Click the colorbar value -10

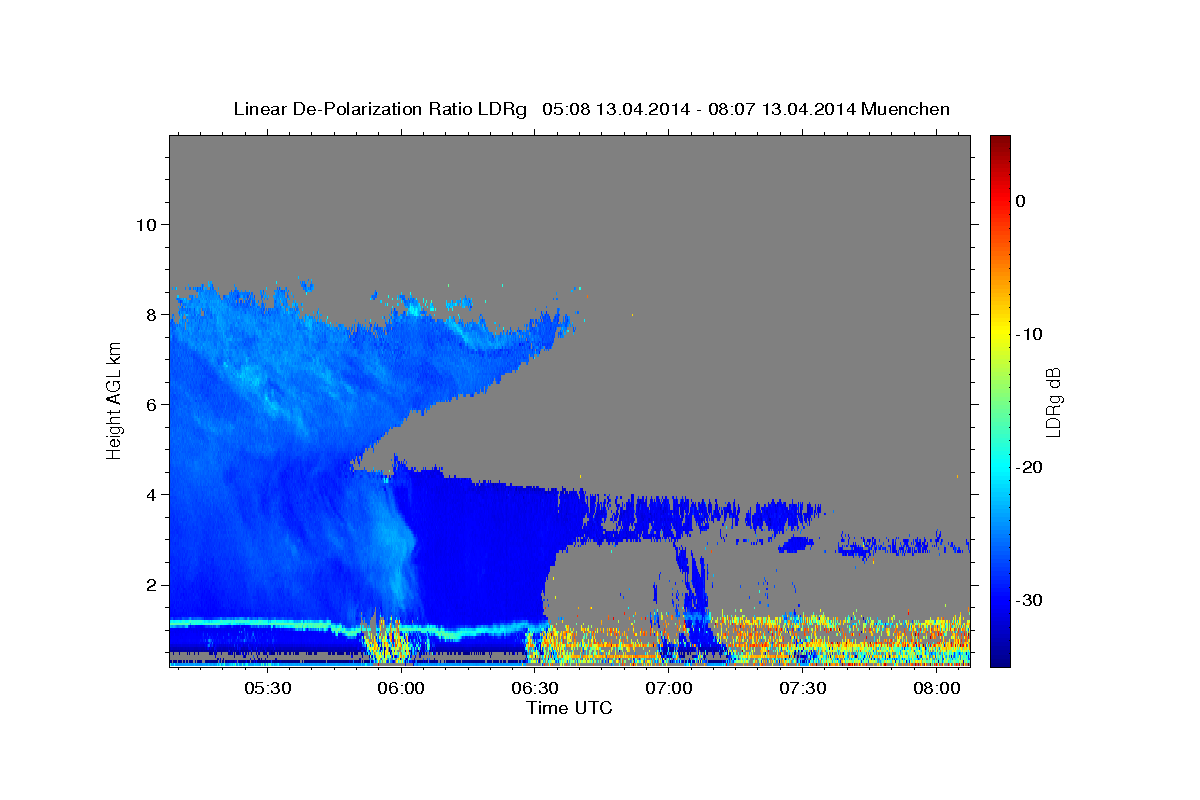click(1029, 334)
